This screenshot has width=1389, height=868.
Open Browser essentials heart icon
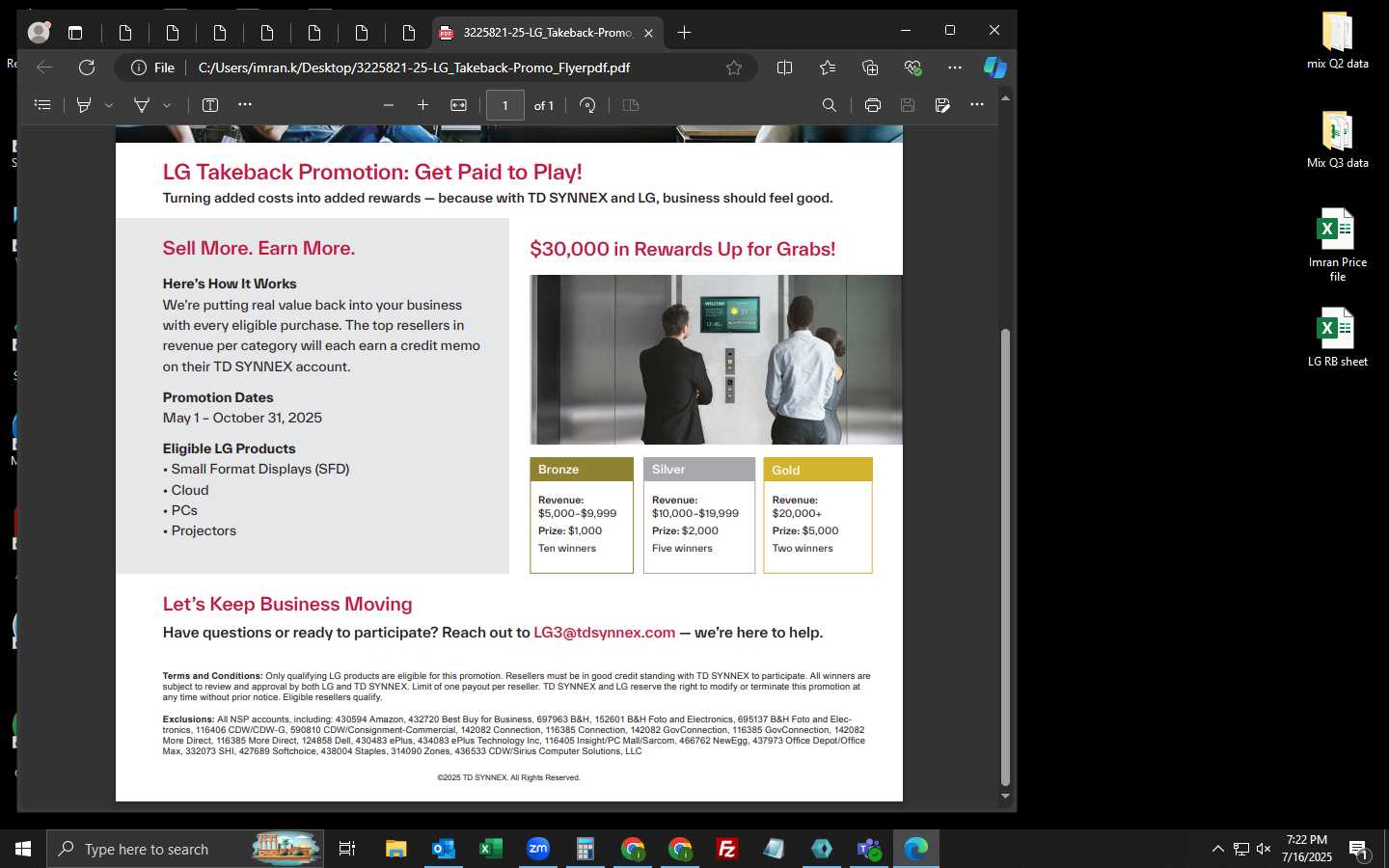pos(912,68)
